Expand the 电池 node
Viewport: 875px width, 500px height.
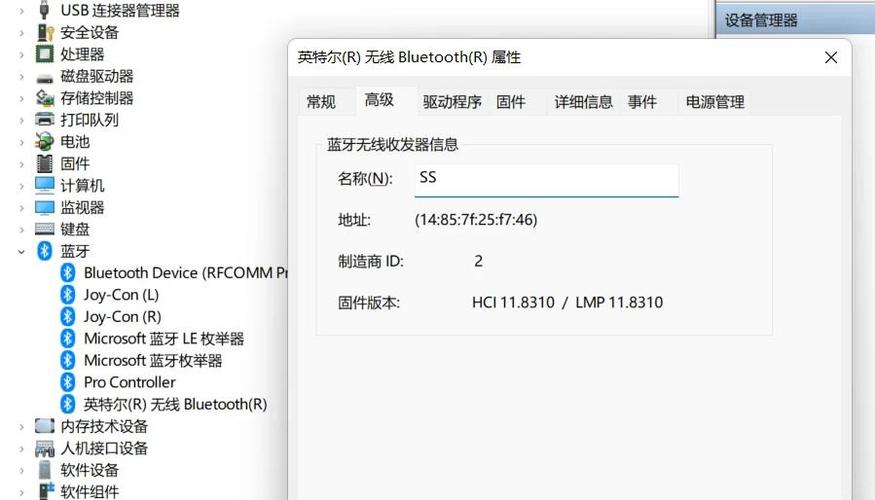pyautogui.click(x=22, y=142)
